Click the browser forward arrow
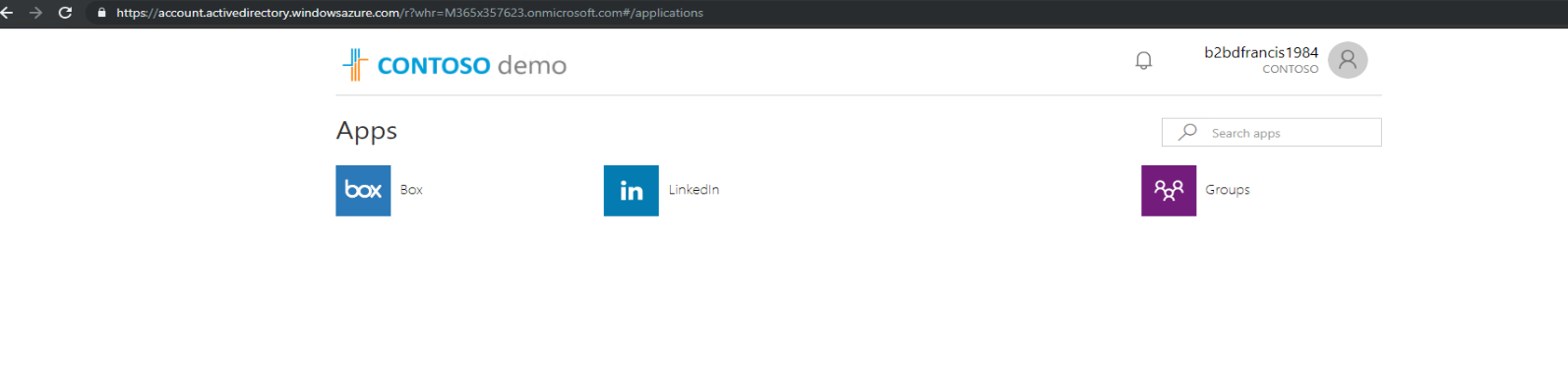1568x367 pixels. tap(35, 13)
